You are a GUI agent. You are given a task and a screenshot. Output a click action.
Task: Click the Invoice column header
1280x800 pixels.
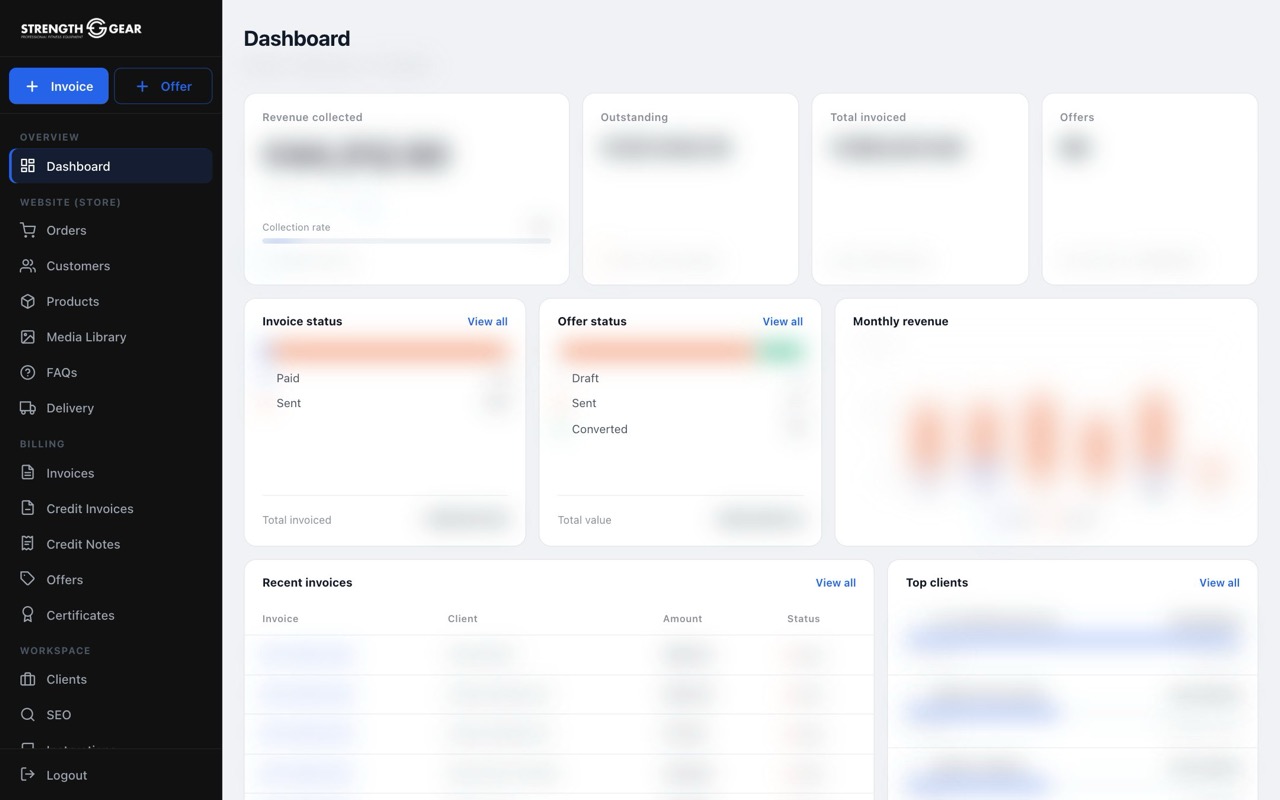(x=280, y=619)
